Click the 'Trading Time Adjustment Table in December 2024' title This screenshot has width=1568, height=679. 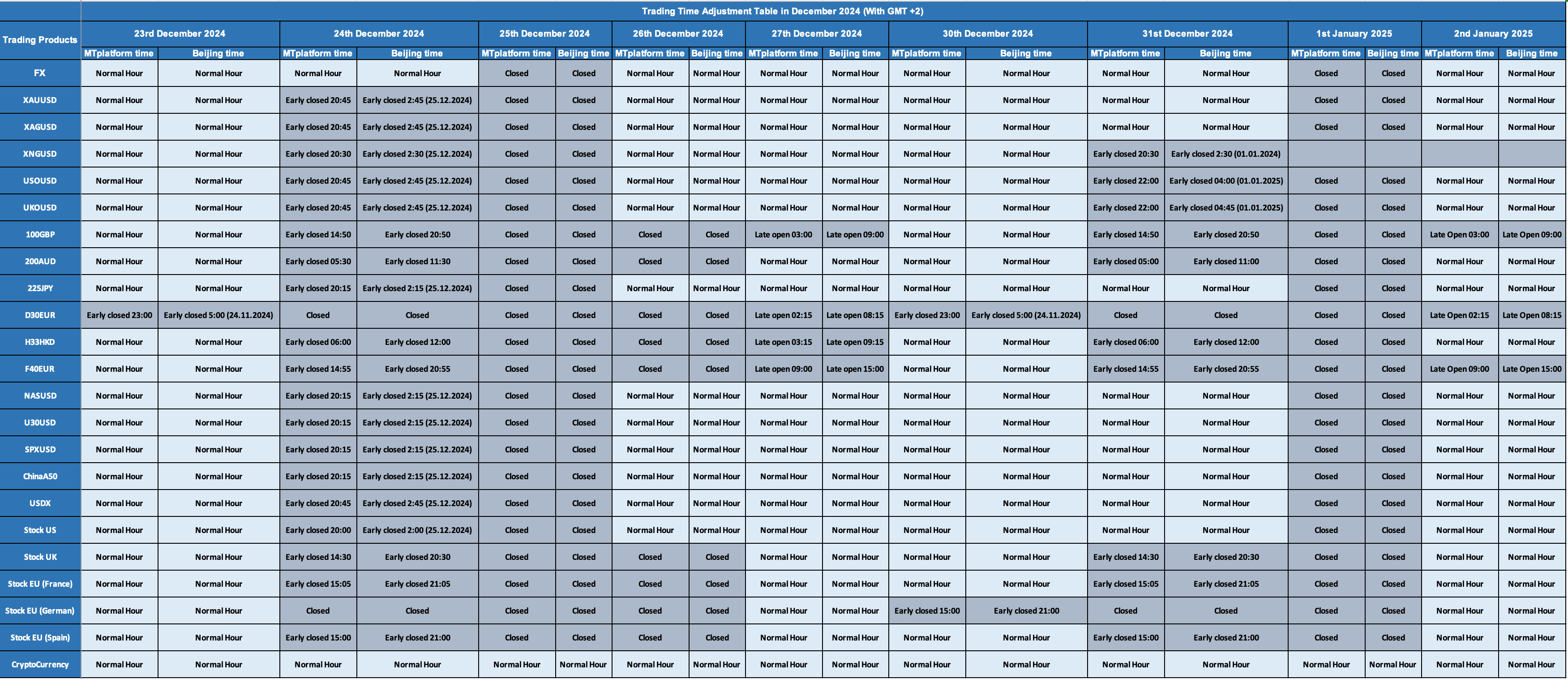coord(782,11)
